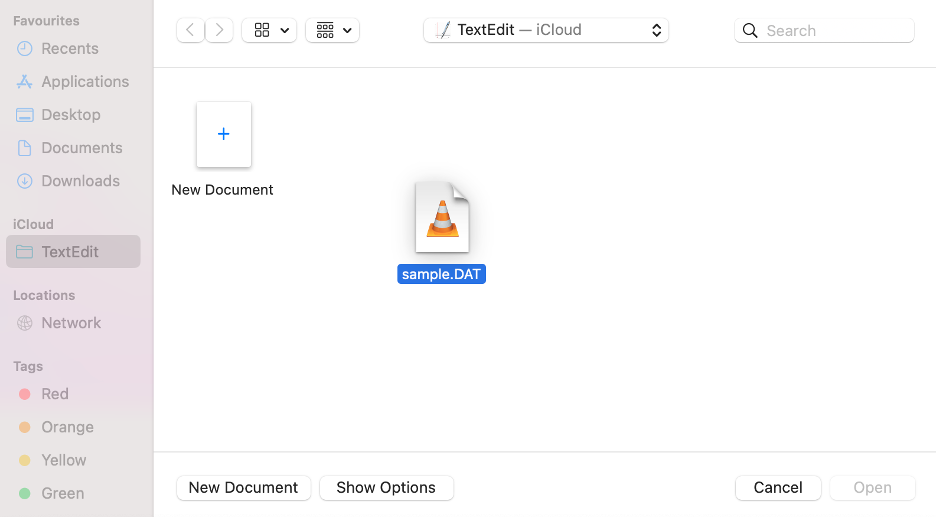Image resolution: width=936 pixels, height=518 pixels.
Task: Go forward using the right chevron button
Action: pos(219,30)
